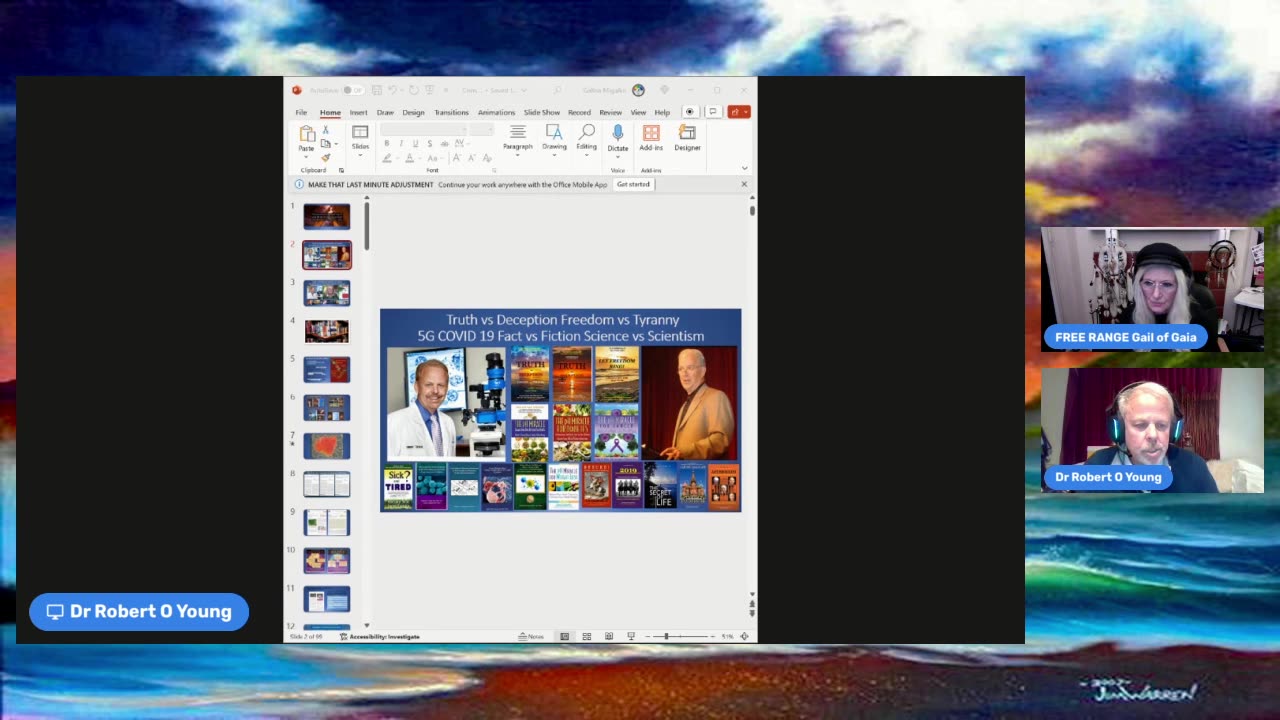Click the Start From Beginning presentation icon
Viewport: 1280px width, 720px height.
430,90
